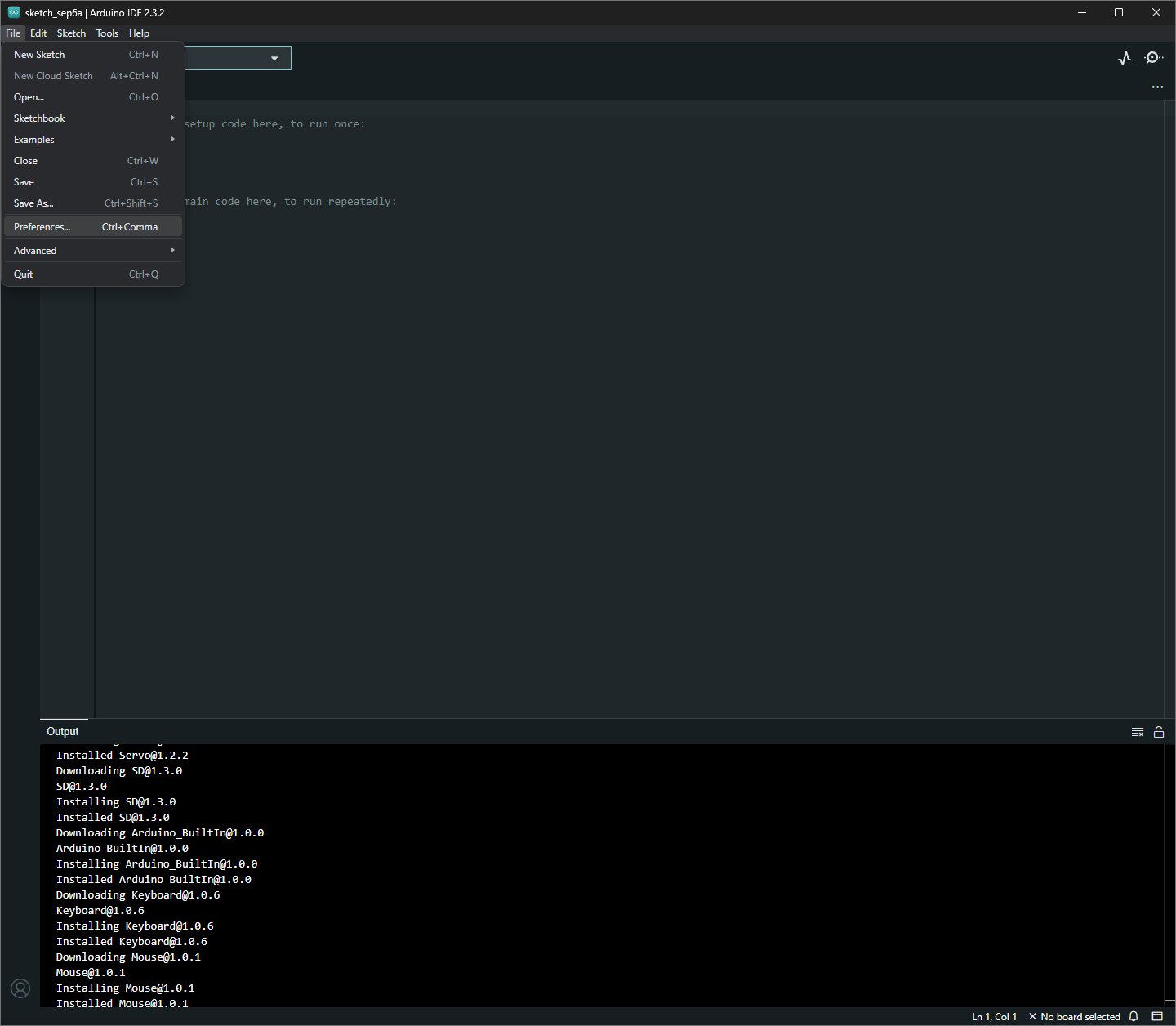This screenshot has width=1176, height=1026.
Task: Open the Edit menu
Action: [38, 33]
